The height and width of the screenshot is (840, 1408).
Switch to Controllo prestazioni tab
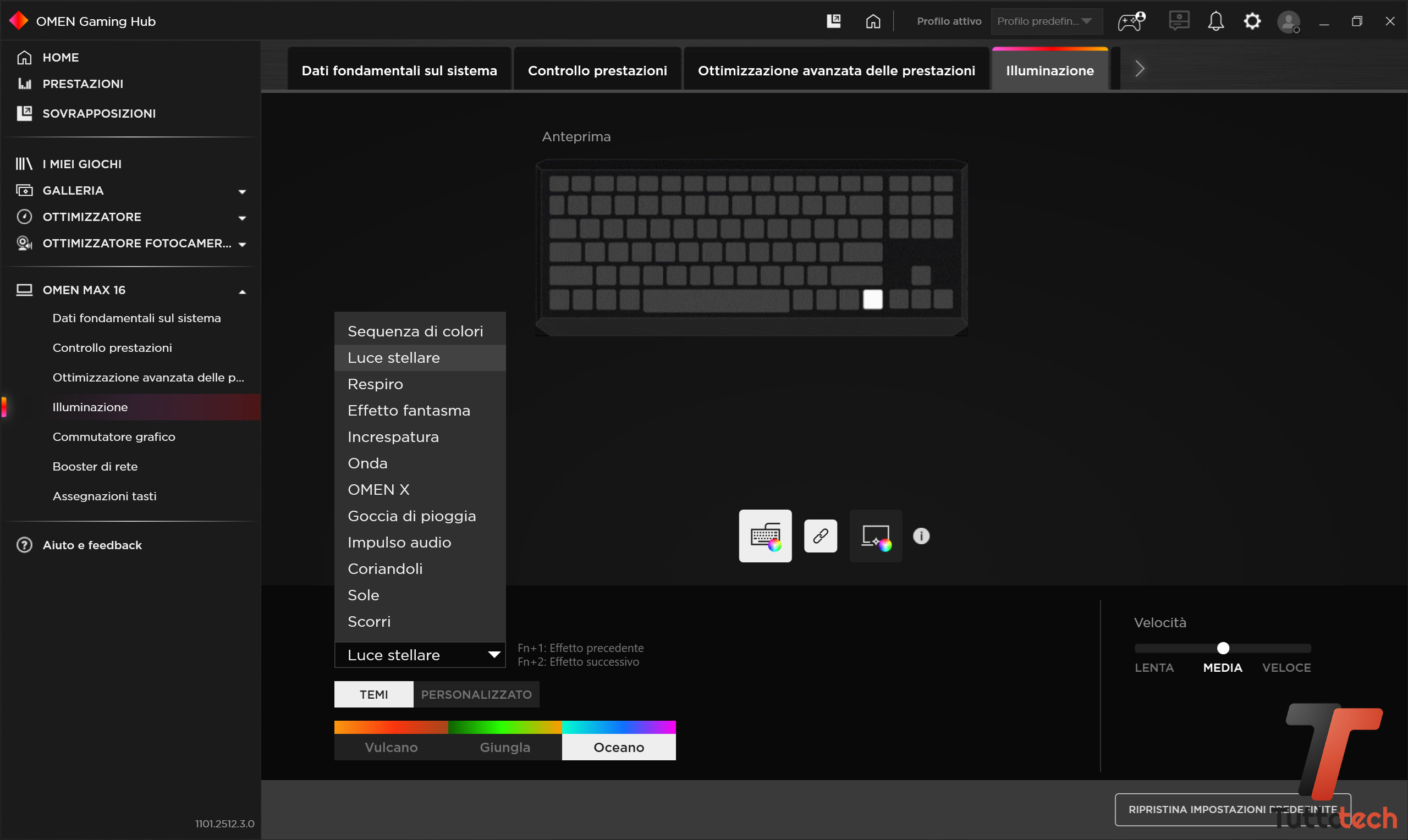(x=597, y=71)
